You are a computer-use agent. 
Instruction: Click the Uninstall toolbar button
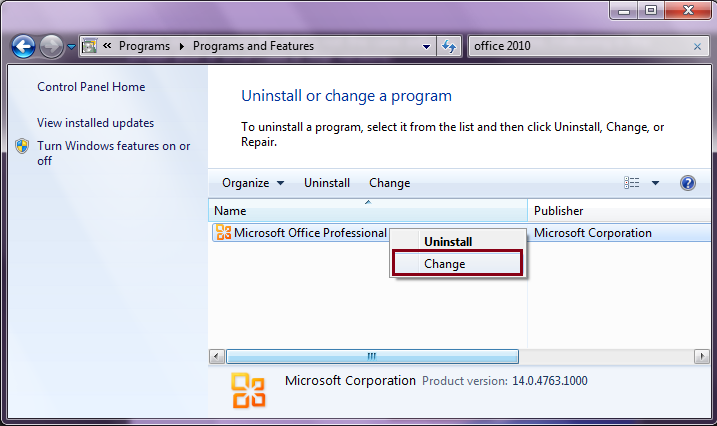tap(327, 183)
